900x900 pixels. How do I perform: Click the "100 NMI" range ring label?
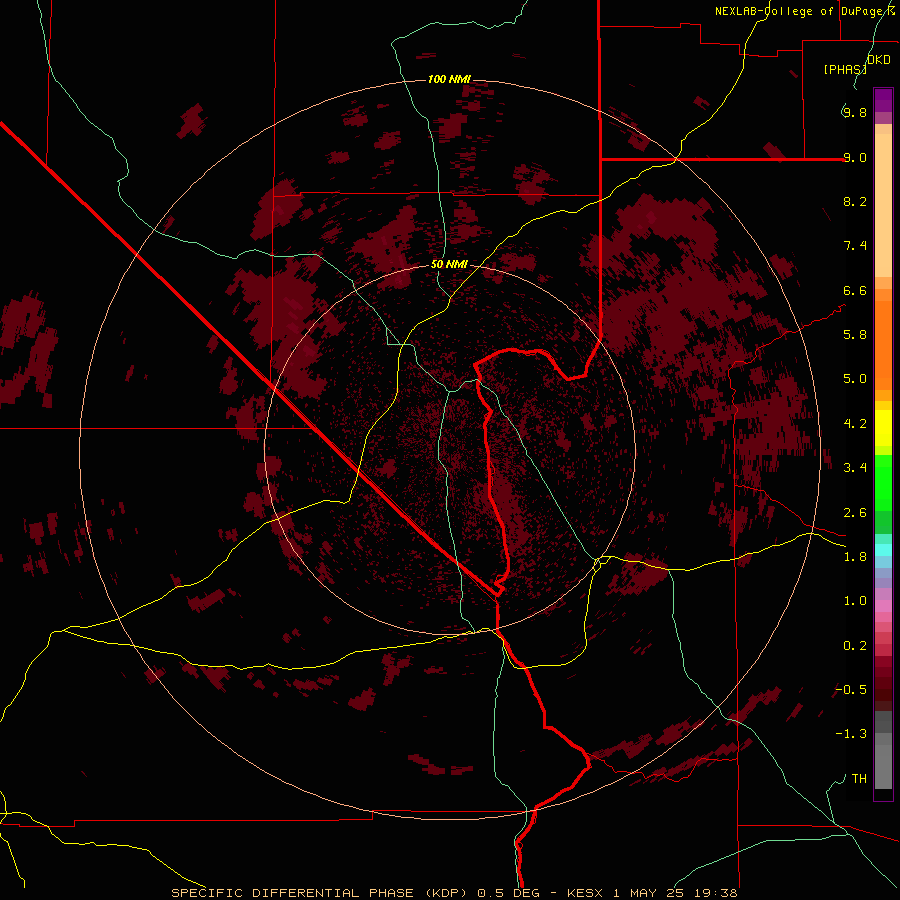coord(449,79)
